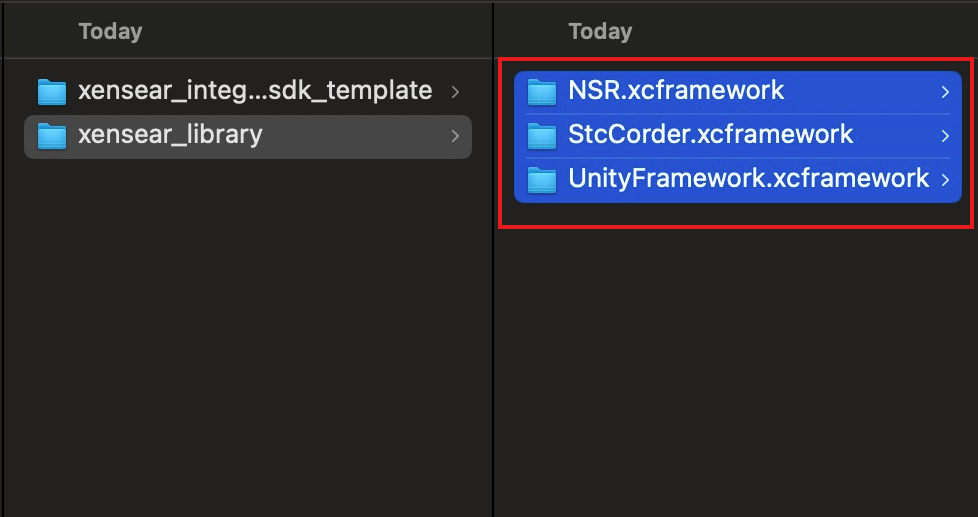Image resolution: width=978 pixels, height=517 pixels.
Task: Expand xensear_integ...sdk_template using its chevron
Action: (455, 92)
